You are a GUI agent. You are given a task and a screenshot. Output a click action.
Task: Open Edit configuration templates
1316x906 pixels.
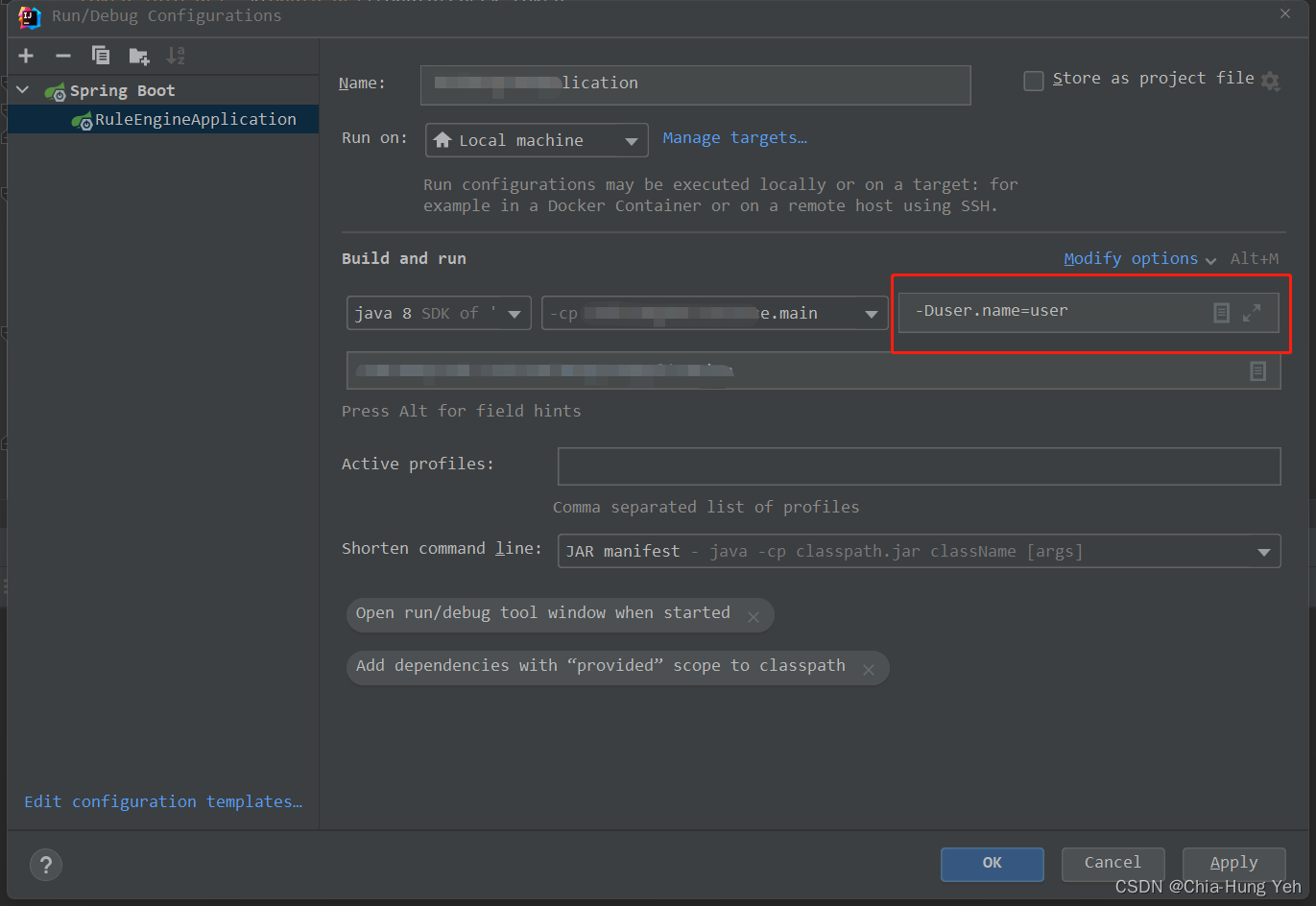[x=162, y=800]
